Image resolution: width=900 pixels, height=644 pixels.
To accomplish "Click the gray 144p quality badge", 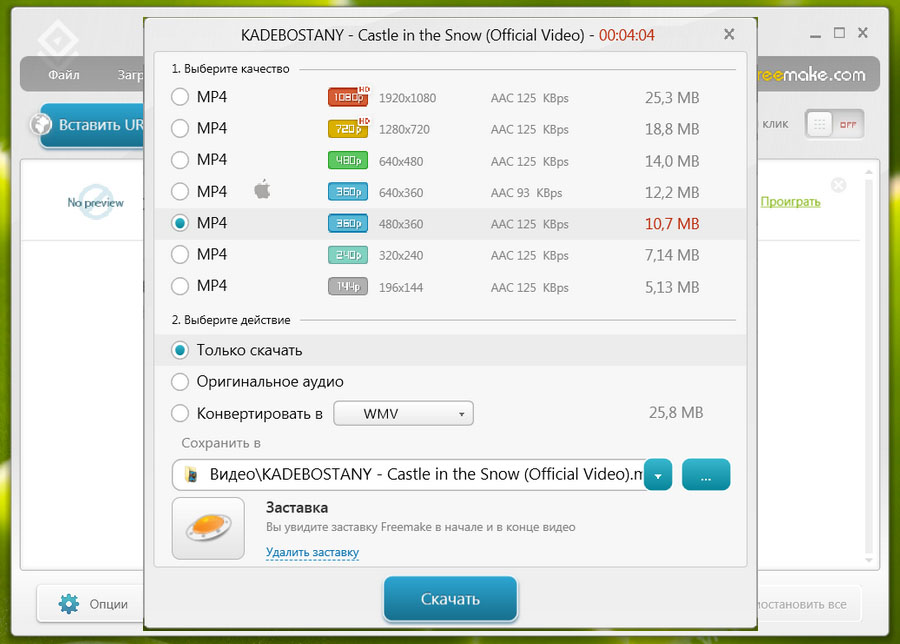I will tap(348, 286).
